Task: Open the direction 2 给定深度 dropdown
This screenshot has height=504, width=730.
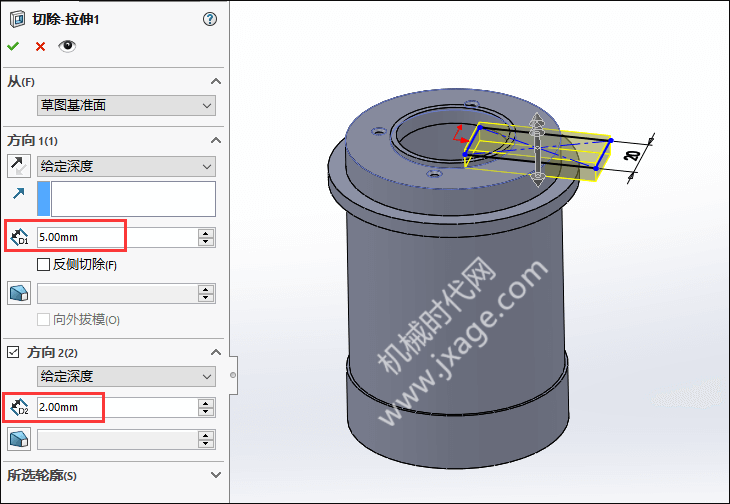Action: [x=126, y=376]
